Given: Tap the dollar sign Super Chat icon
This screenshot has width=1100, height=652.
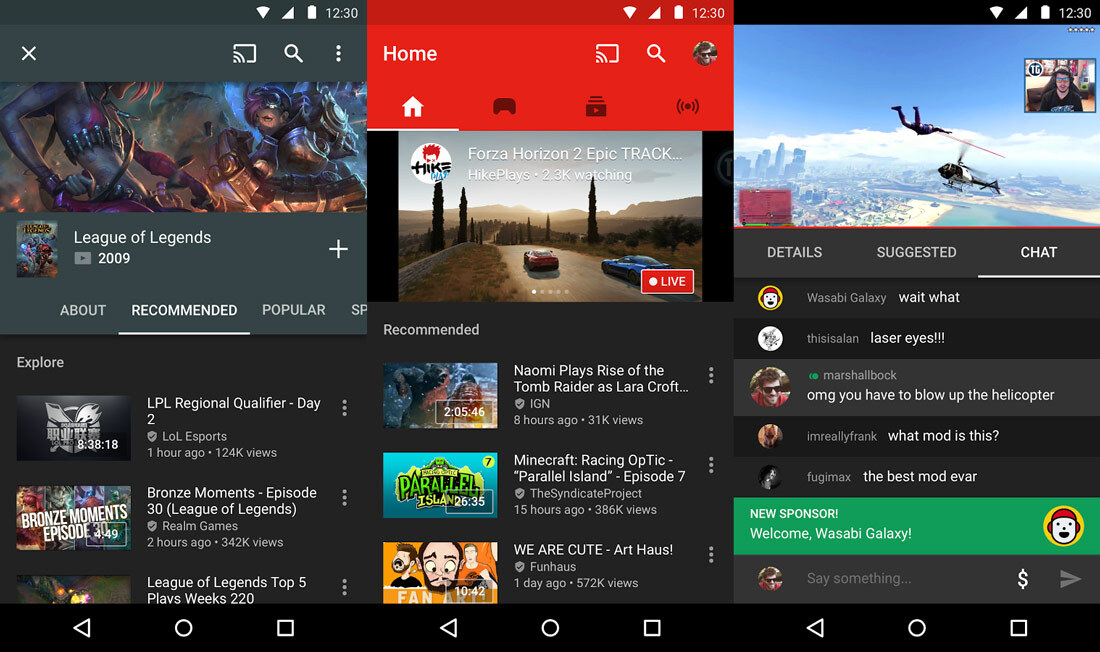Looking at the screenshot, I should [1023, 578].
